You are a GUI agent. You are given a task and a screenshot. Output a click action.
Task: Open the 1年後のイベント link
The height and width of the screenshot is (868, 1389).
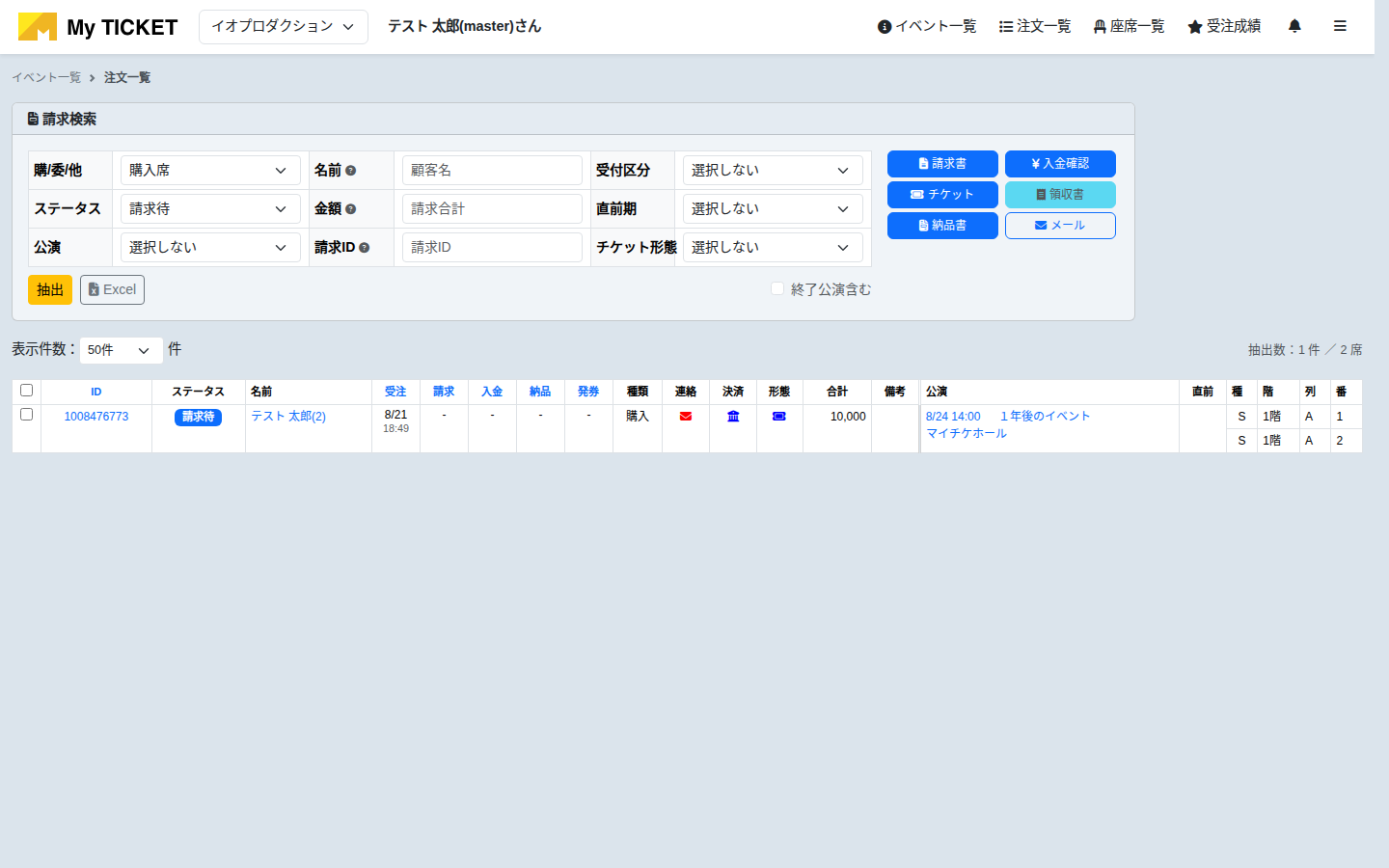tap(1045, 417)
